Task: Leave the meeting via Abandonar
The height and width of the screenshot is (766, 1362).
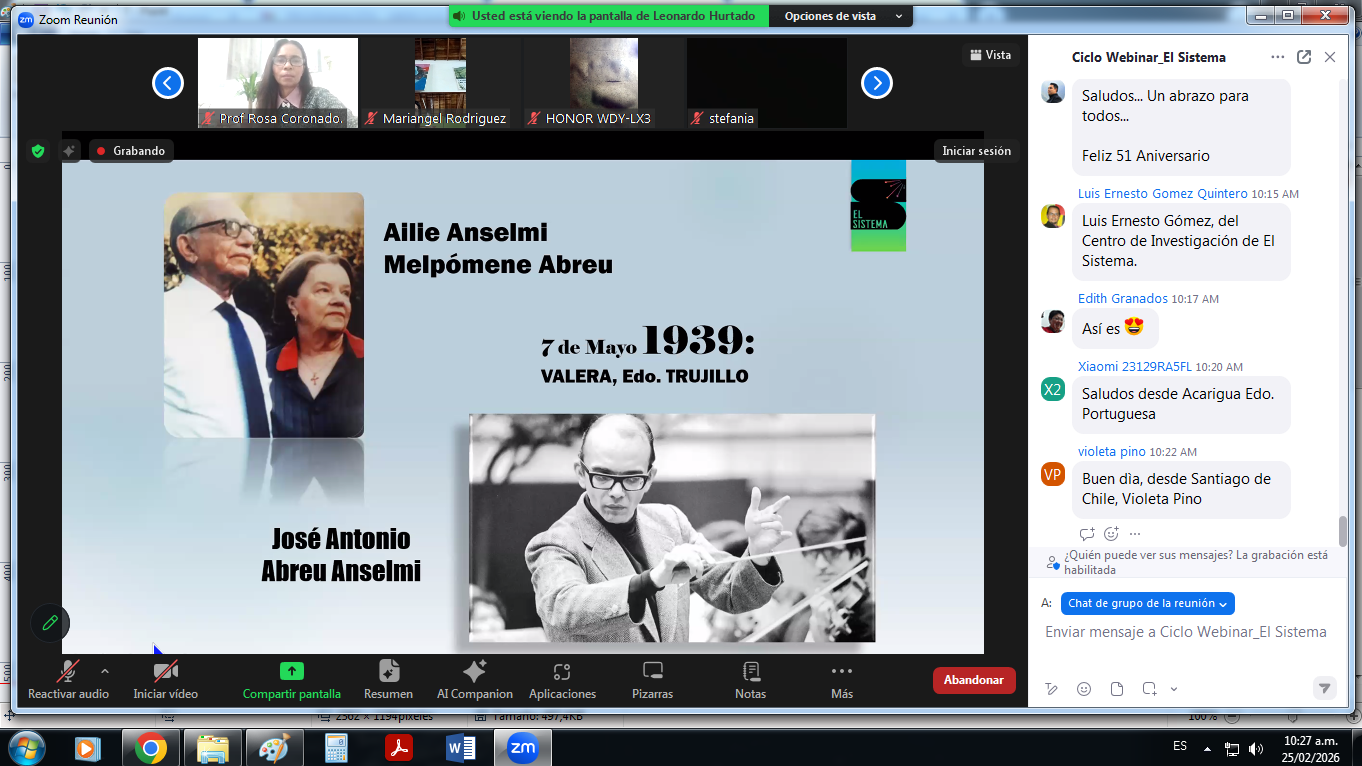Action: [x=974, y=679]
